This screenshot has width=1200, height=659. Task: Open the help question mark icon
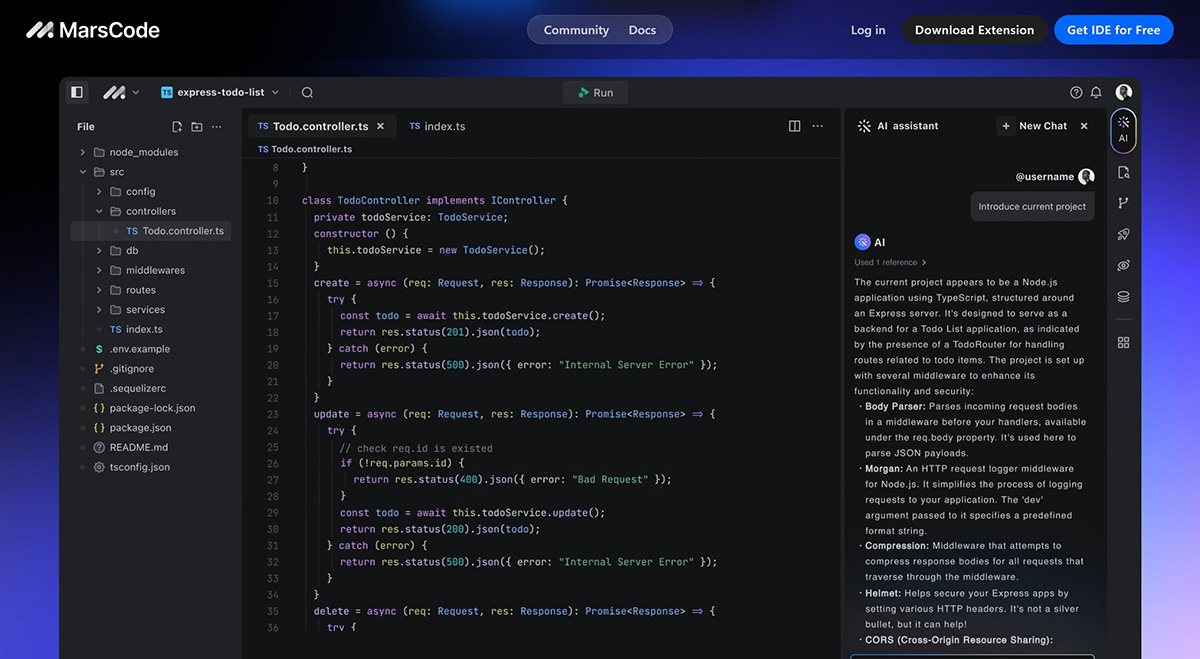tap(1076, 92)
